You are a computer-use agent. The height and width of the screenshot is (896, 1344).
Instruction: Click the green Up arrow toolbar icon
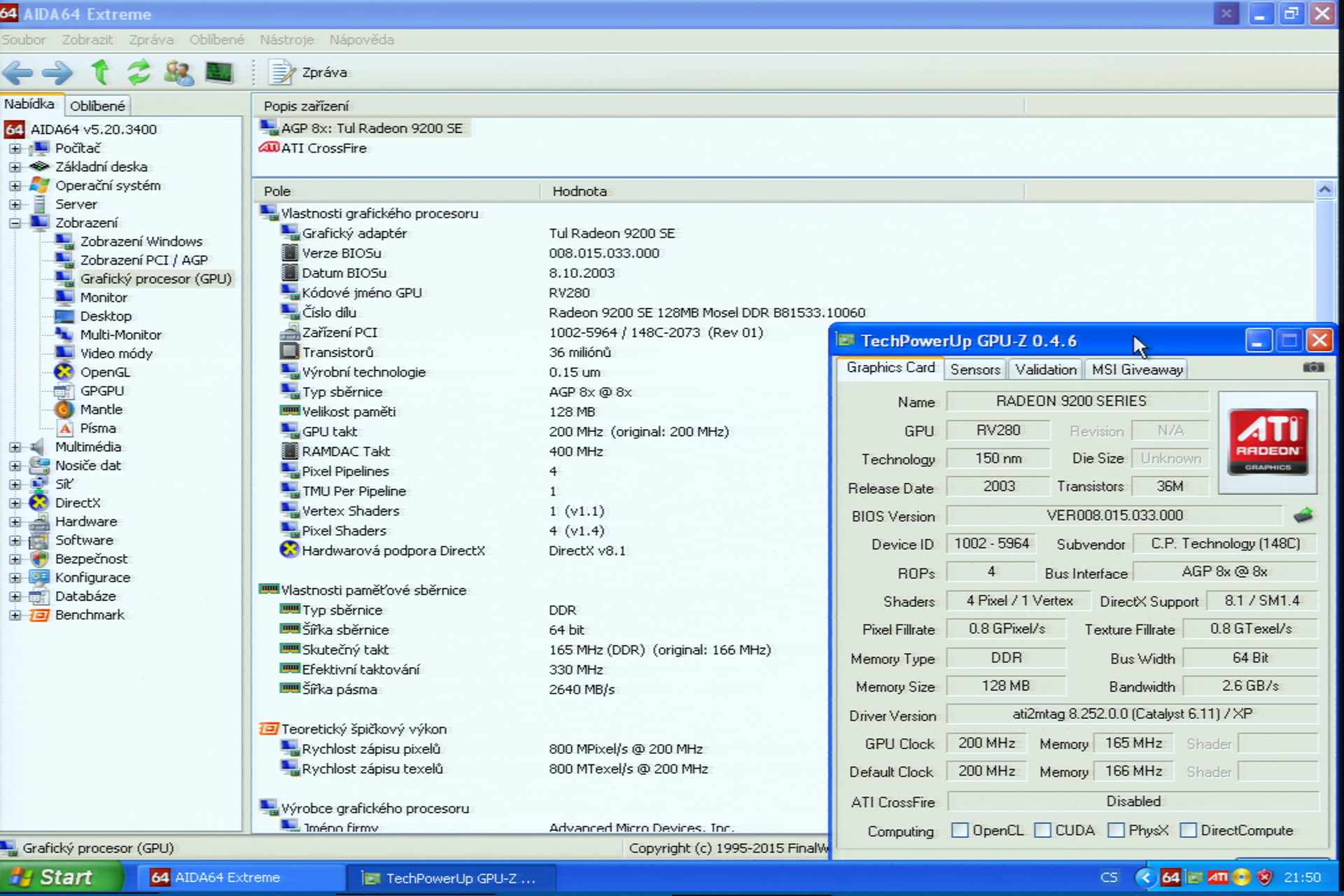coord(101,72)
